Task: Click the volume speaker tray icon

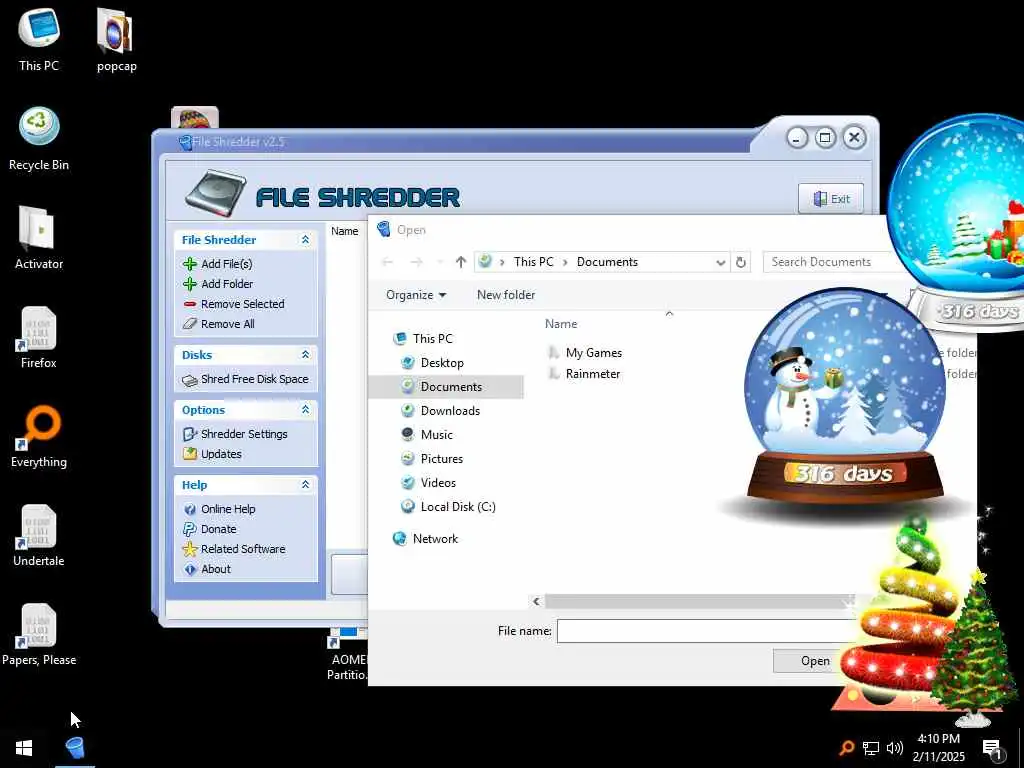Action: [x=895, y=748]
